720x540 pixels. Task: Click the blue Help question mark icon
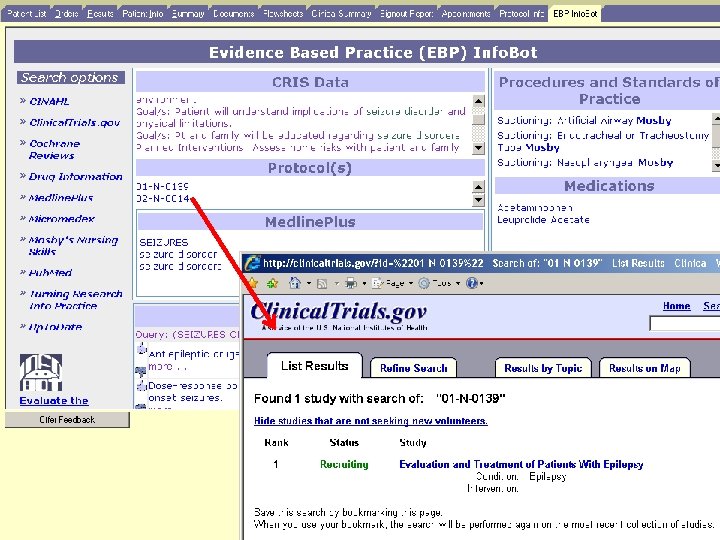(x=471, y=283)
